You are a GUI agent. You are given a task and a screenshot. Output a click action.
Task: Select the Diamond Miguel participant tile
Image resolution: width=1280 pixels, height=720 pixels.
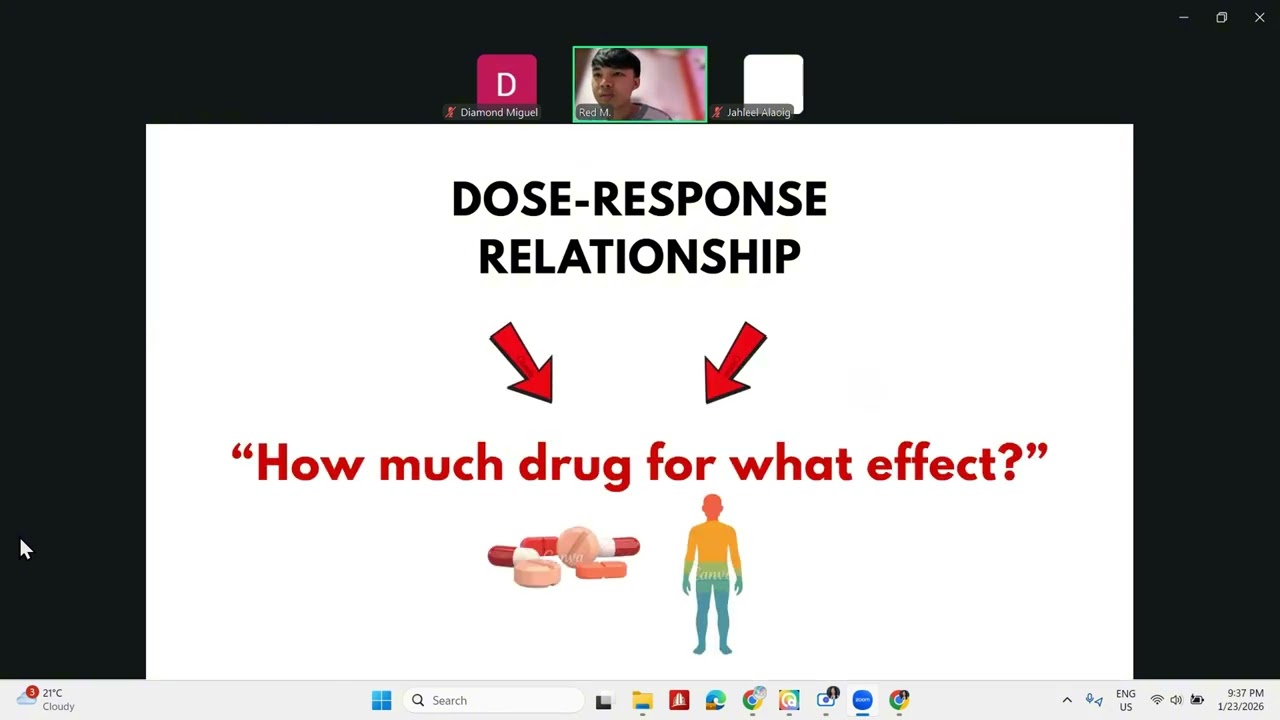[506, 86]
